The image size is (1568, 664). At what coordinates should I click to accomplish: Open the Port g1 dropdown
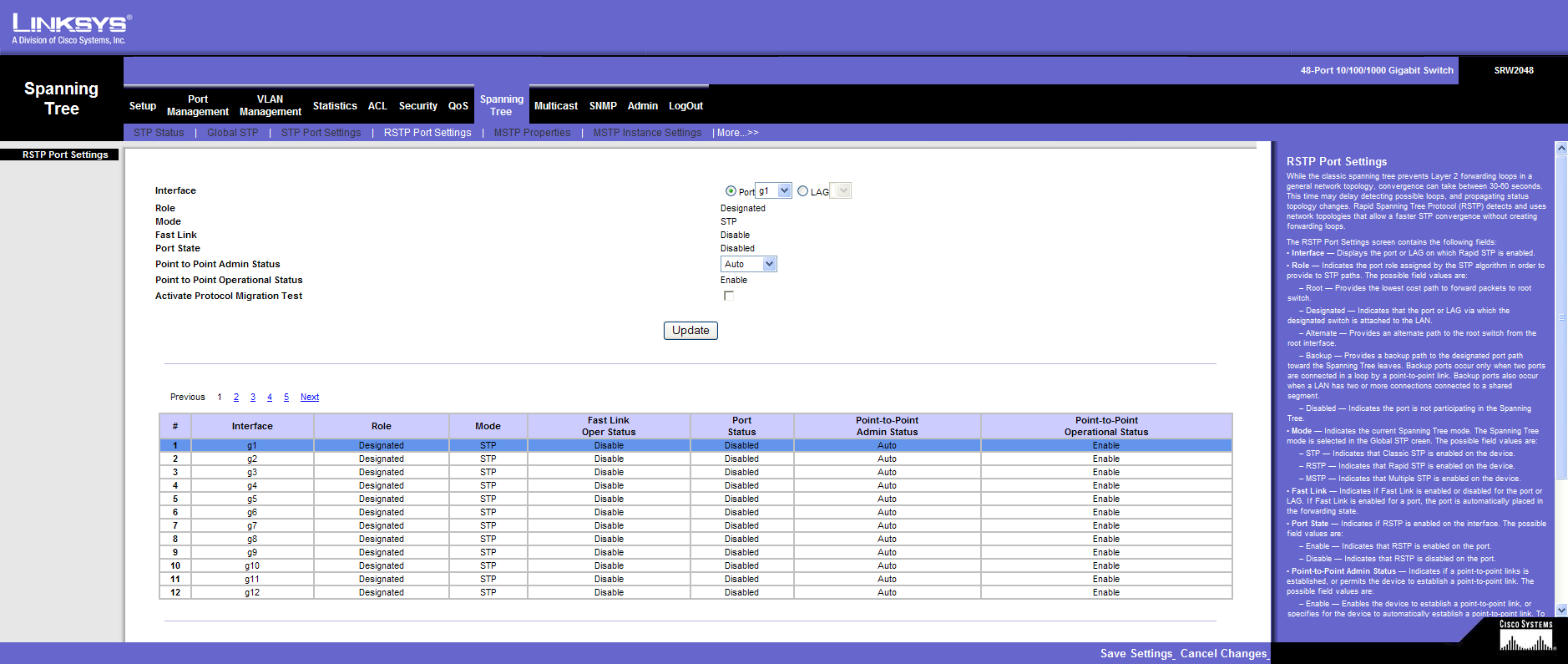(x=783, y=191)
